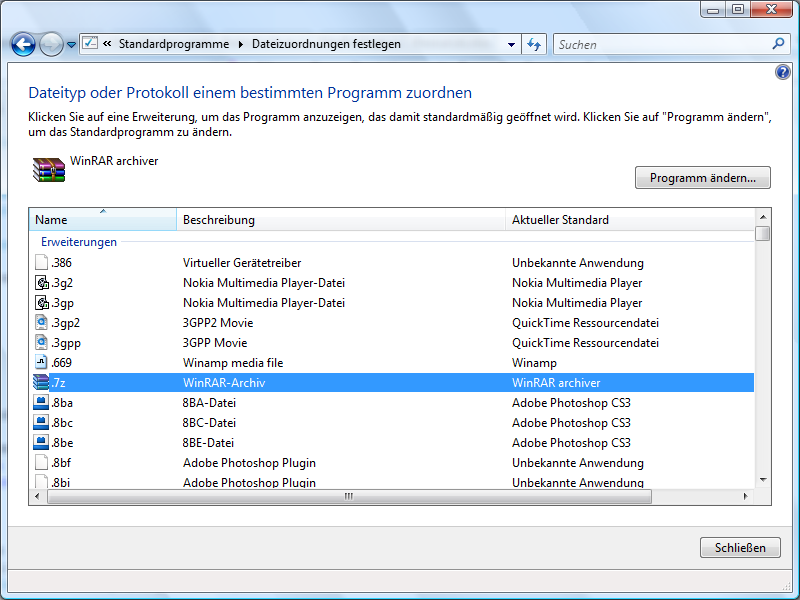
Task: Click 'QuickTime Ressourcendatei' in the .3gp2 row
Action: click(x=585, y=322)
